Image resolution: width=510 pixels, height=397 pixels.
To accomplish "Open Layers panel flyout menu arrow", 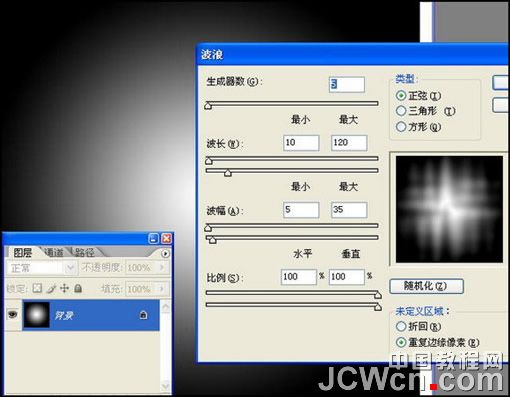I will 165,254.
